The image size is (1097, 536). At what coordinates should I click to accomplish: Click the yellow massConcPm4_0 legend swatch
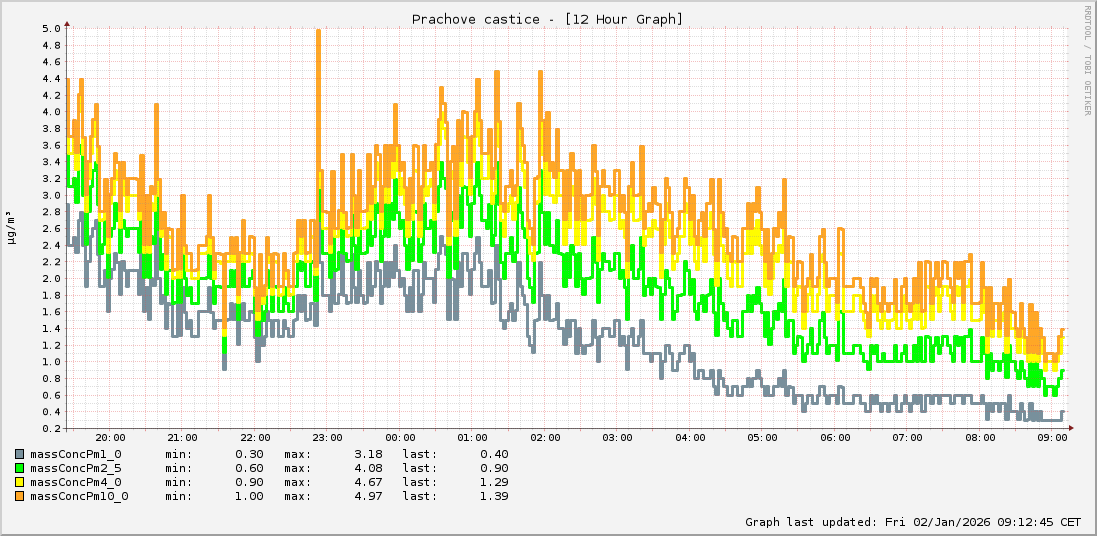(x=20, y=482)
